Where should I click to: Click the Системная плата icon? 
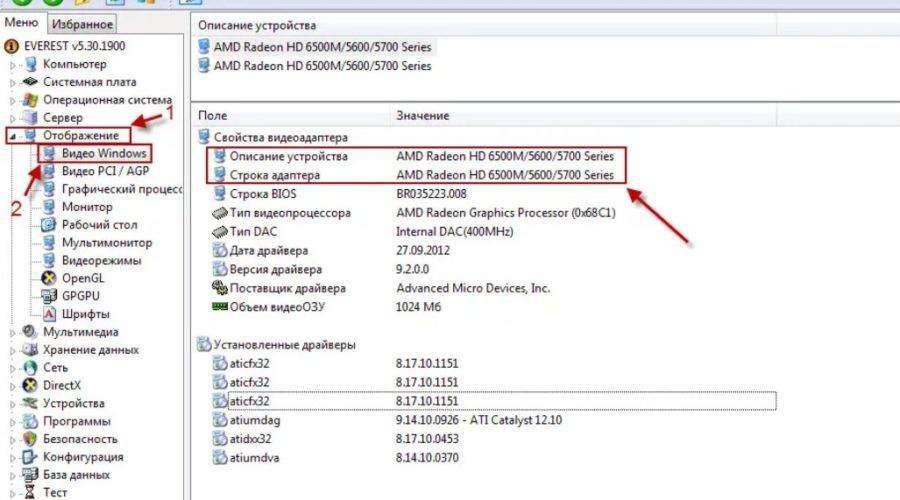30,82
